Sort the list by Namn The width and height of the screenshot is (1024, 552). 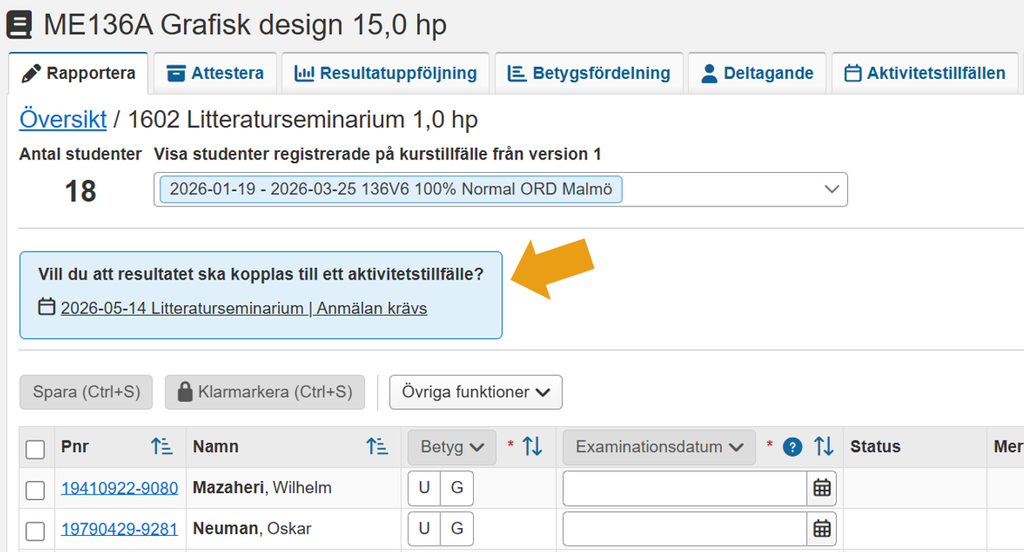(377, 447)
